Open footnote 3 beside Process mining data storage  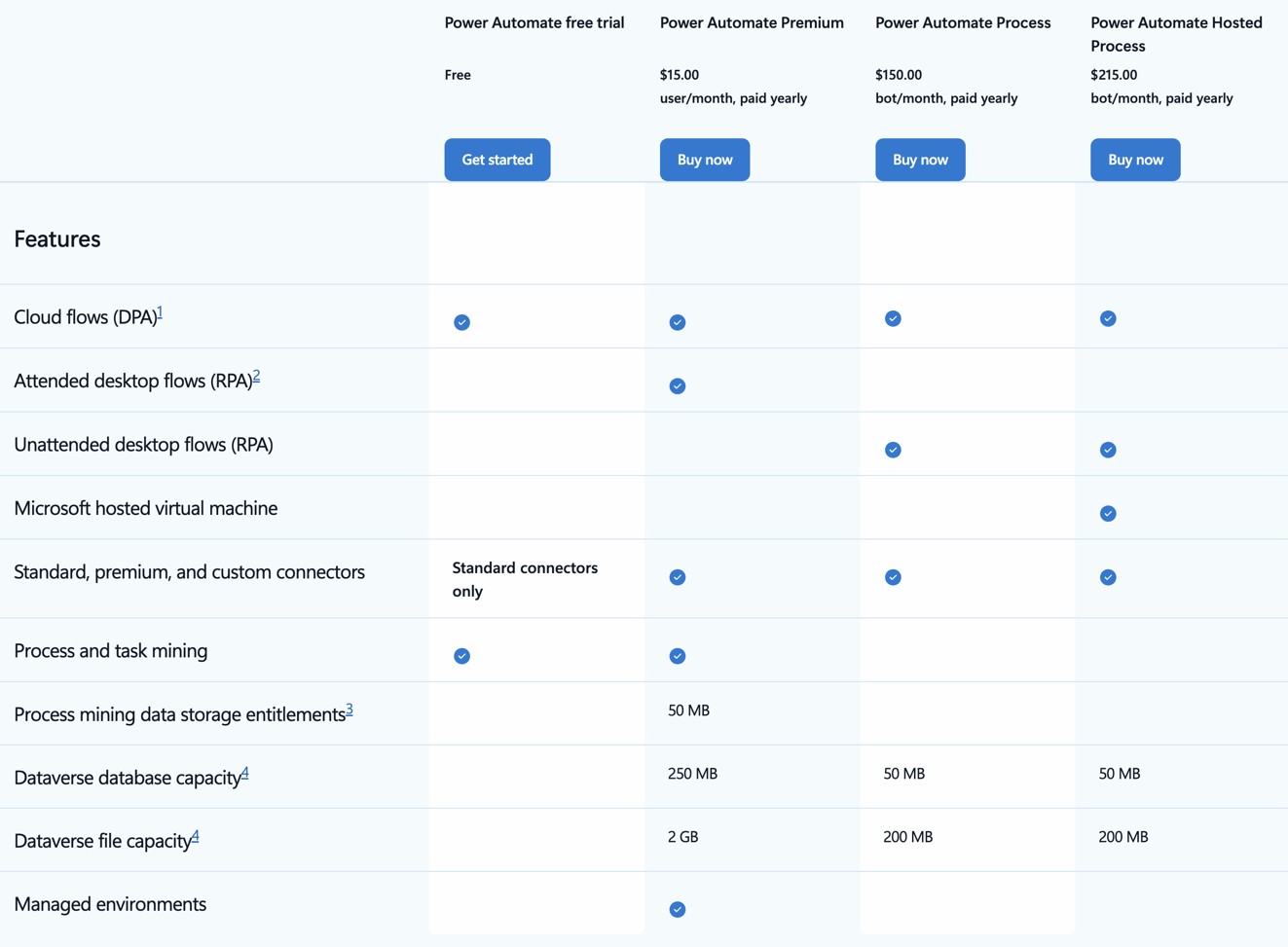click(350, 710)
